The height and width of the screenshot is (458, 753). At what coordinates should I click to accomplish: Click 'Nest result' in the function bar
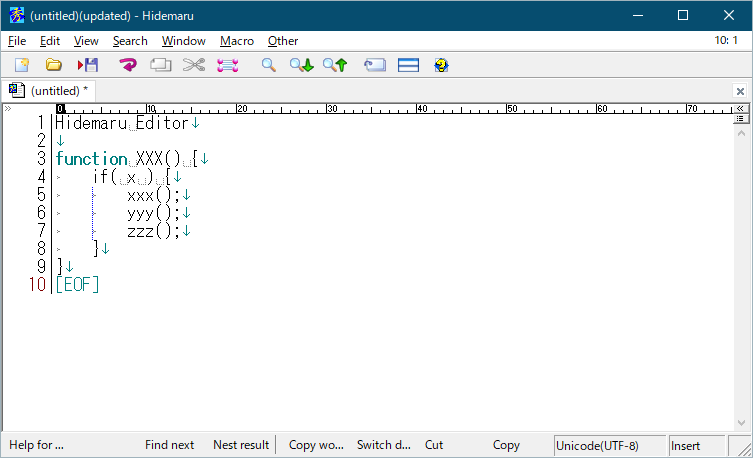[241, 445]
